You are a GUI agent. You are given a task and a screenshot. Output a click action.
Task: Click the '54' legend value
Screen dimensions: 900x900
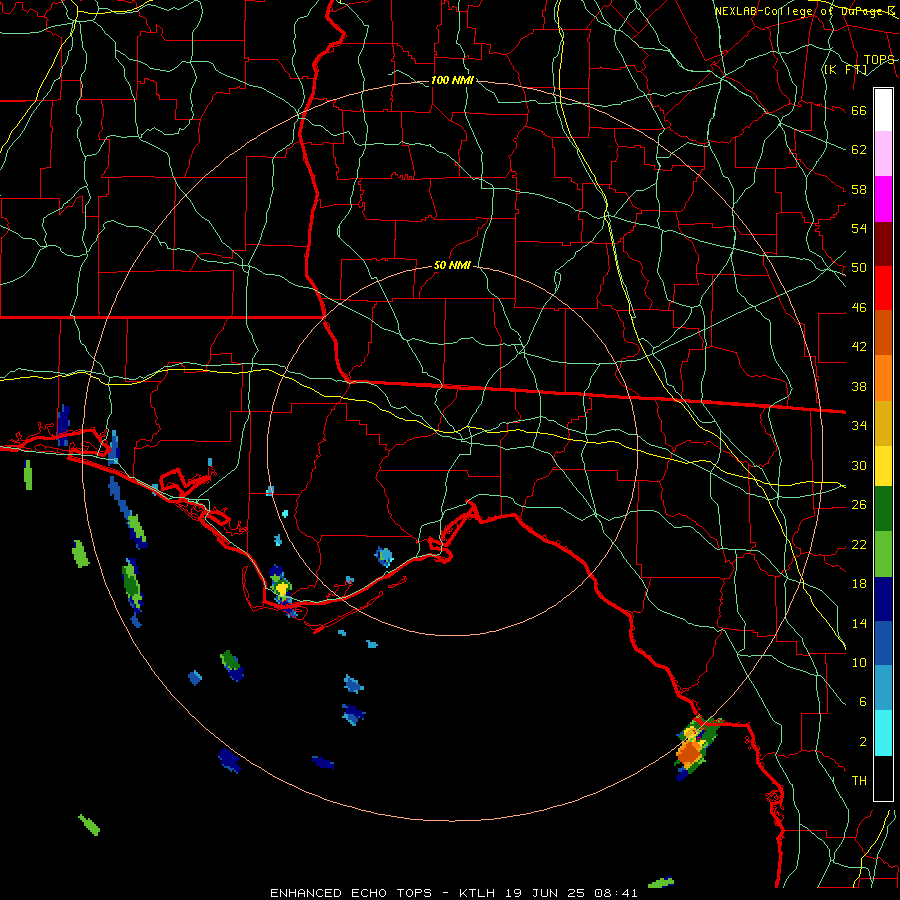click(x=859, y=228)
